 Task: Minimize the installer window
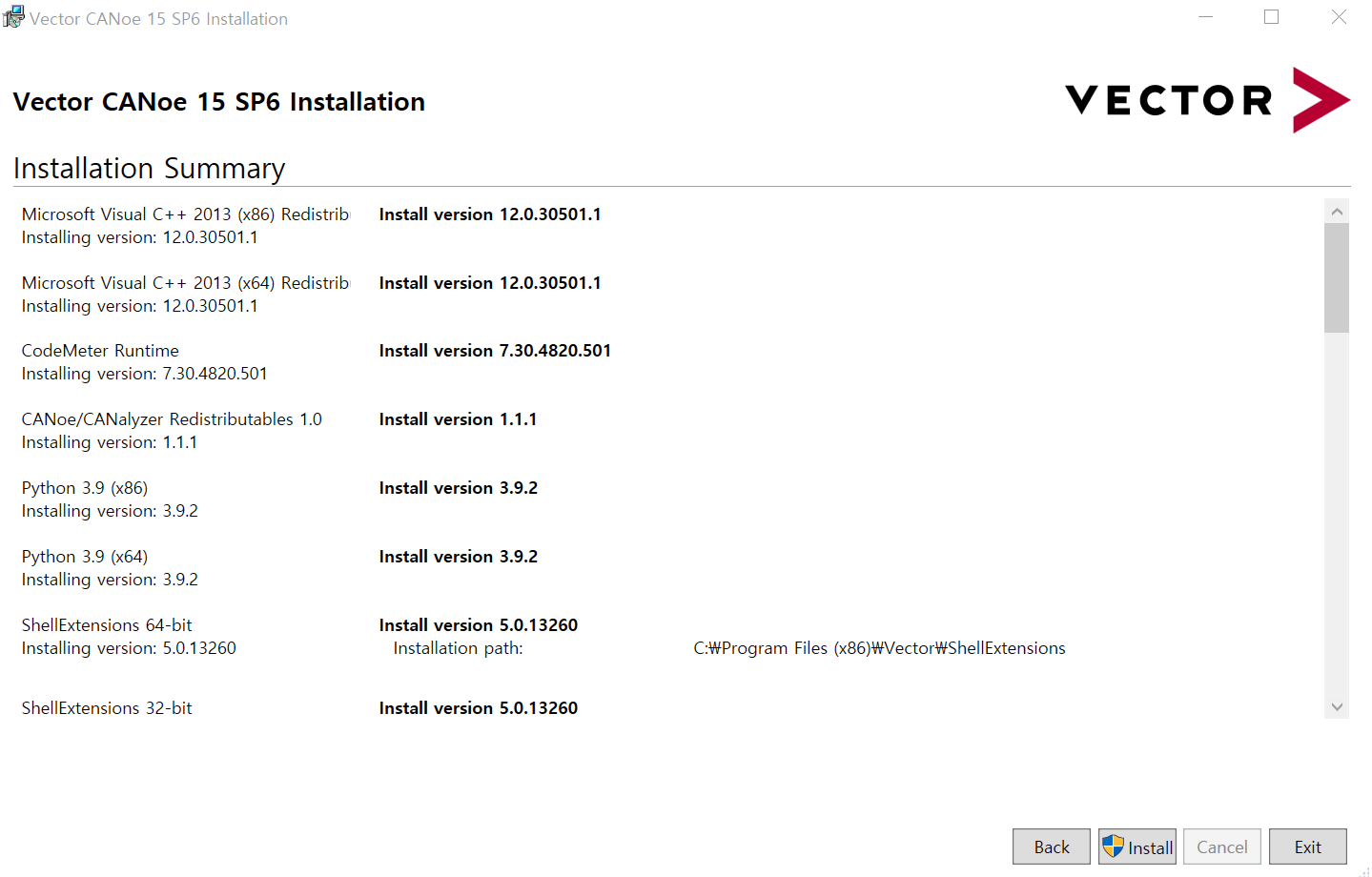(1205, 17)
